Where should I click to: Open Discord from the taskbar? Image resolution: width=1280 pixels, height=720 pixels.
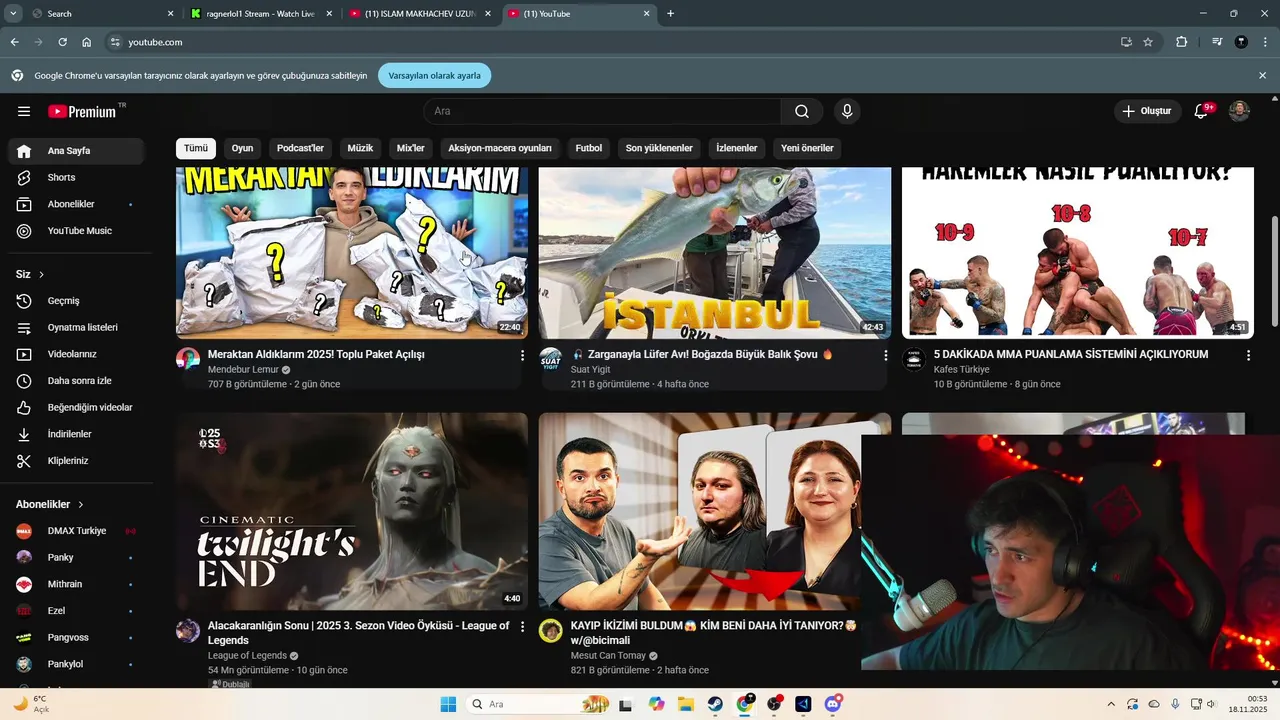(832, 704)
